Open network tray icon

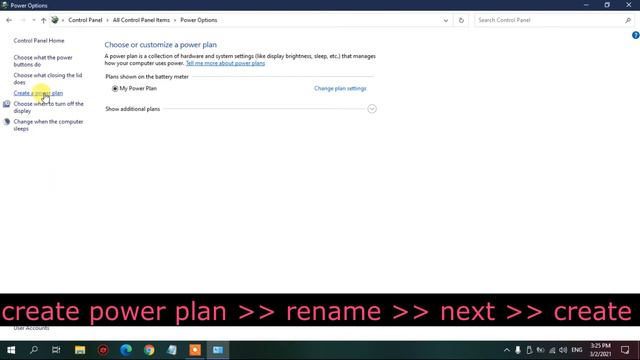point(552,350)
